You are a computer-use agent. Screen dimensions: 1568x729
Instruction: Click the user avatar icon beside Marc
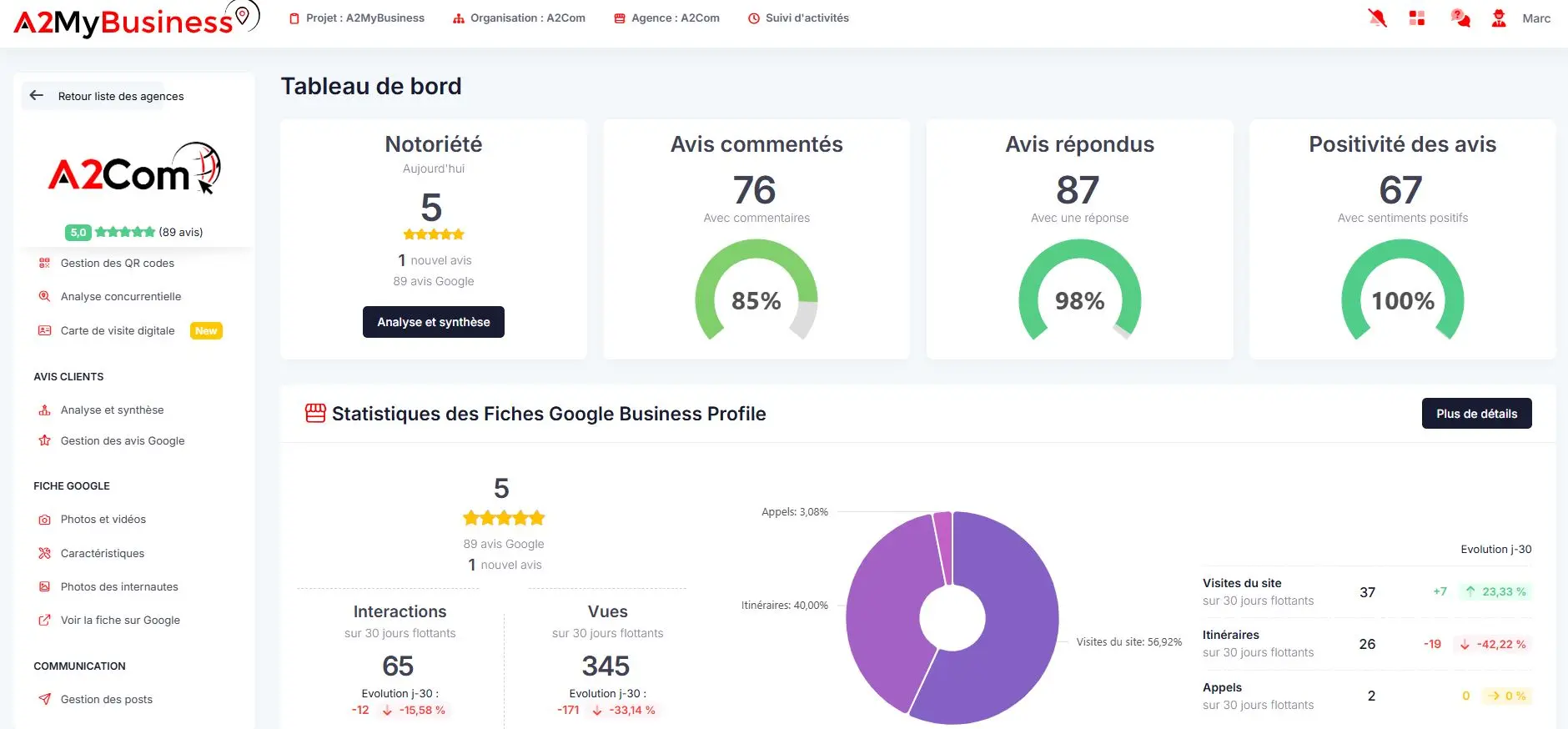click(x=1499, y=18)
